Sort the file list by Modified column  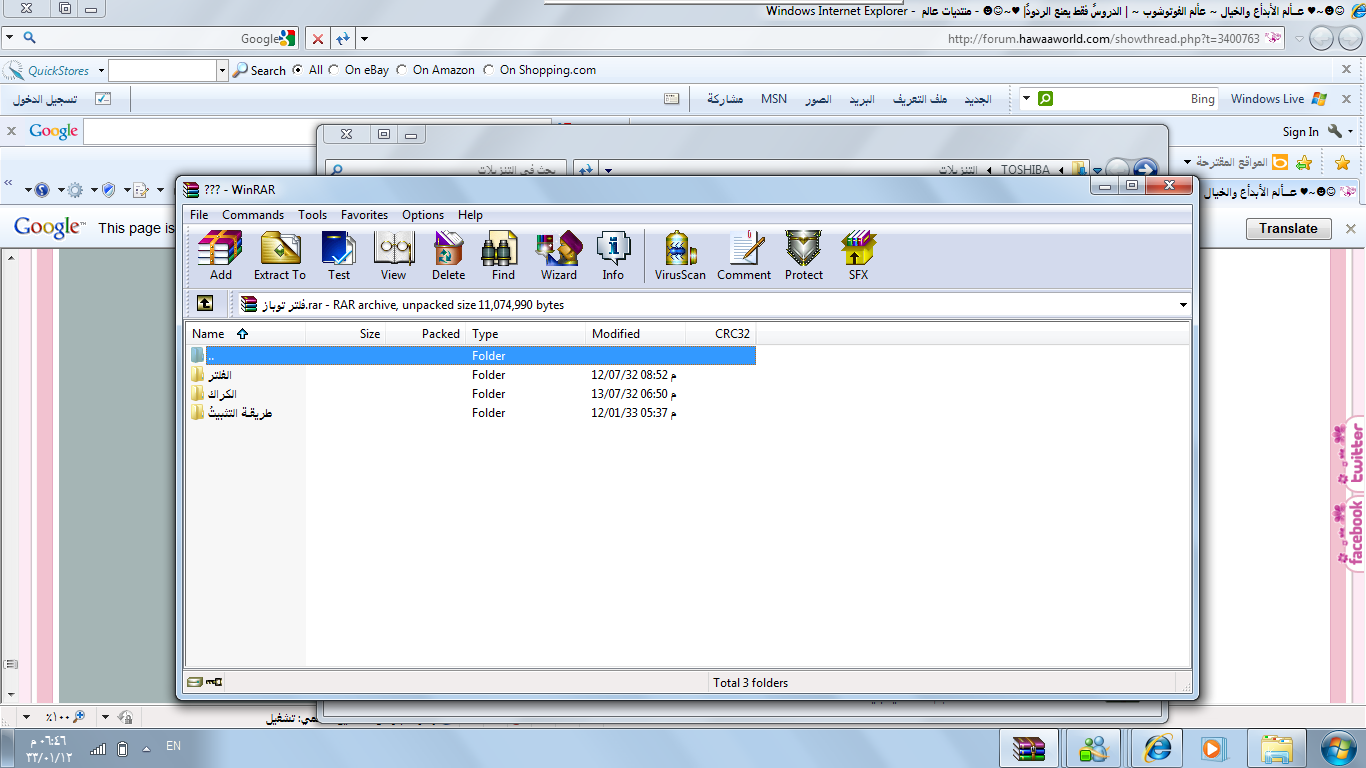click(616, 334)
